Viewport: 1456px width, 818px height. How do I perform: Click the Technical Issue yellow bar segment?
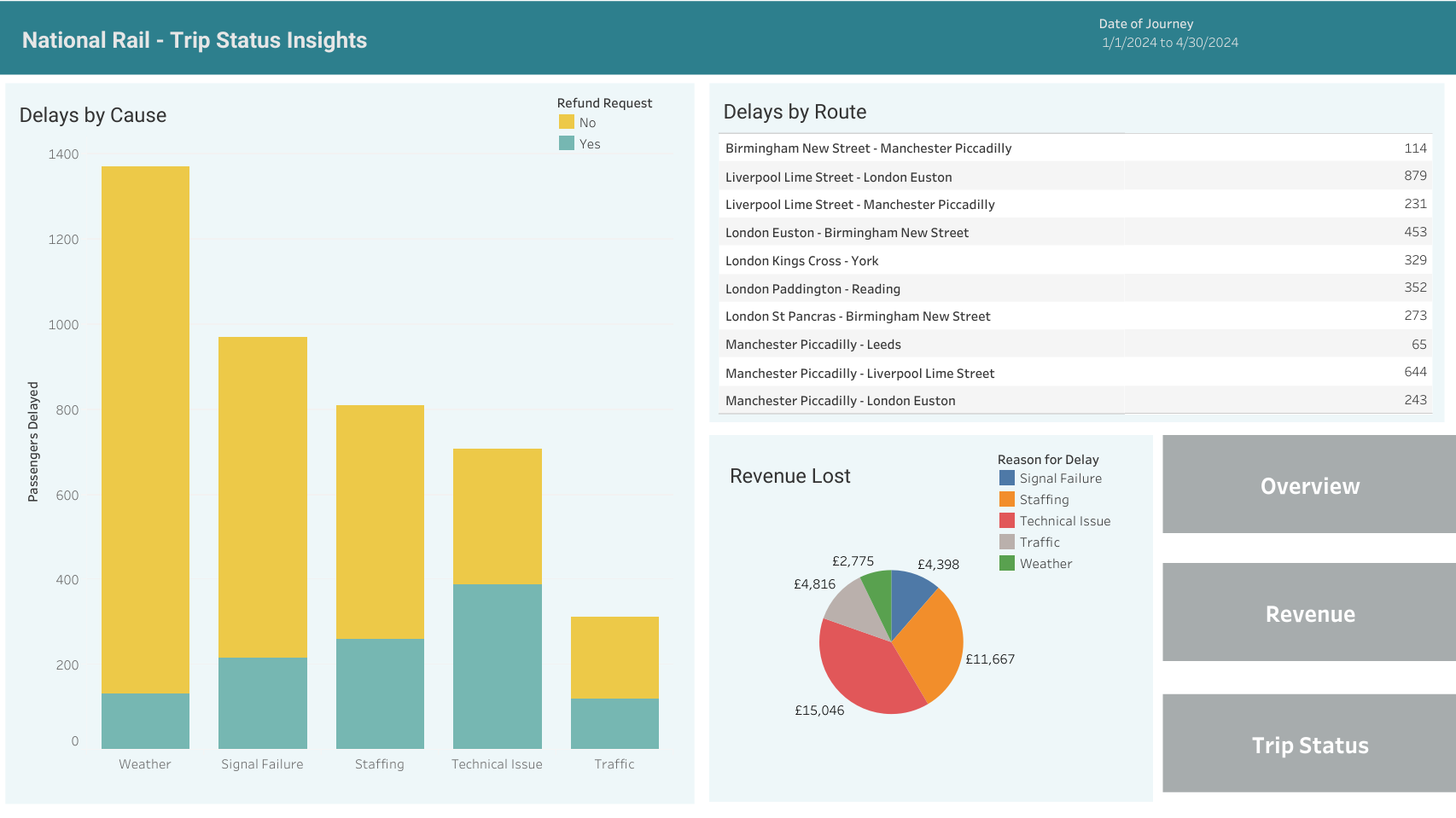498,516
